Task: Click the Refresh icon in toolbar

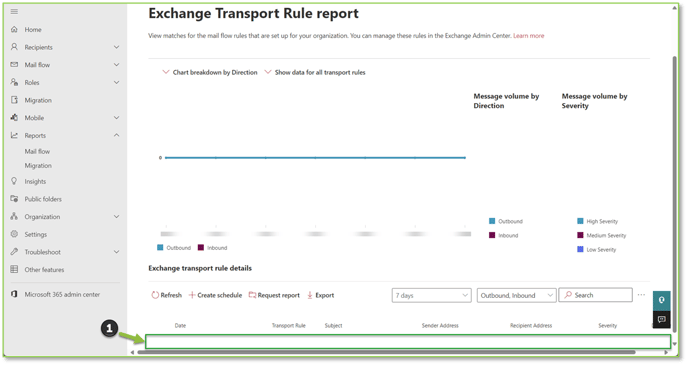Action: pos(155,295)
